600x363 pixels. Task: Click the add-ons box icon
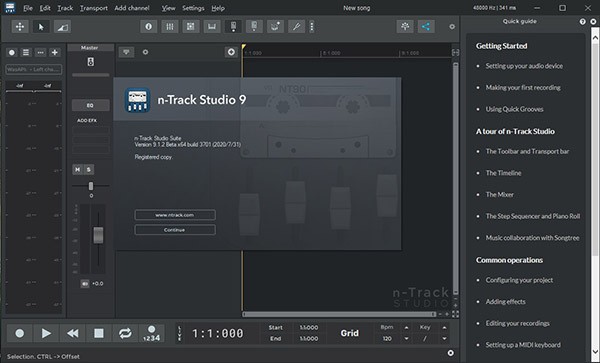tap(275, 26)
